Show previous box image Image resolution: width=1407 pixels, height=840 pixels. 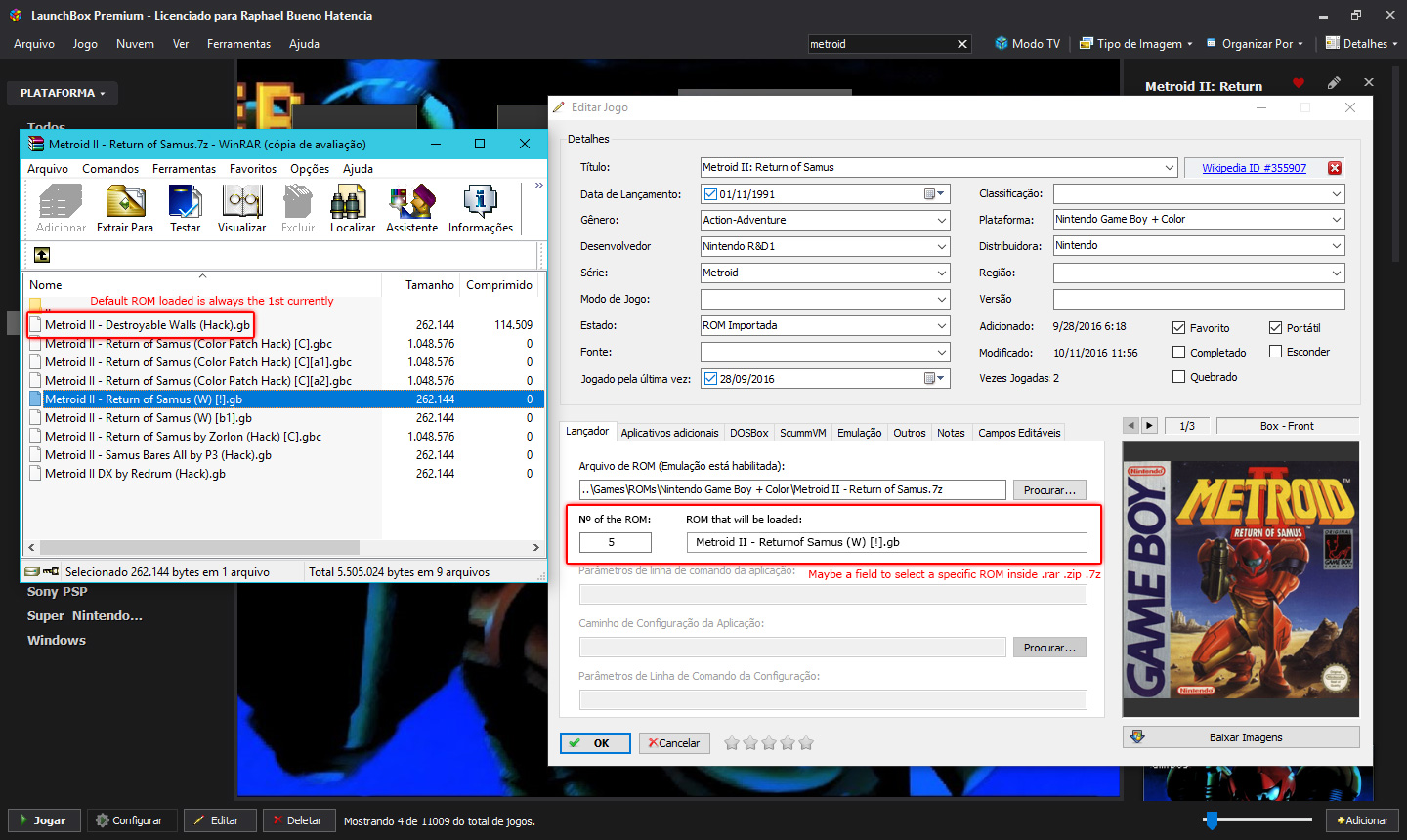coord(1131,426)
